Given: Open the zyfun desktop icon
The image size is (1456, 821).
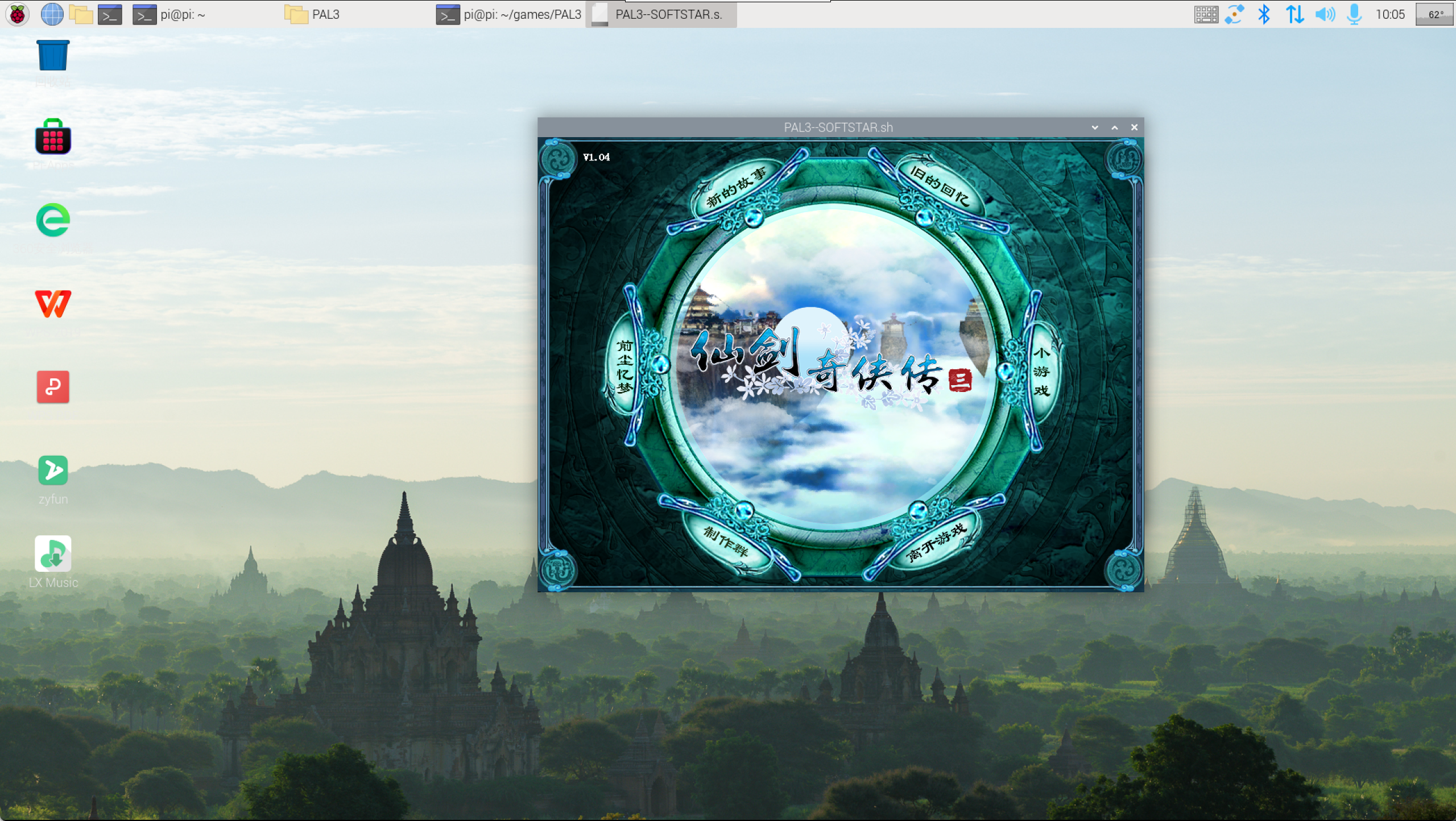Looking at the screenshot, I should pyautogui.click(x=53, y=471).
